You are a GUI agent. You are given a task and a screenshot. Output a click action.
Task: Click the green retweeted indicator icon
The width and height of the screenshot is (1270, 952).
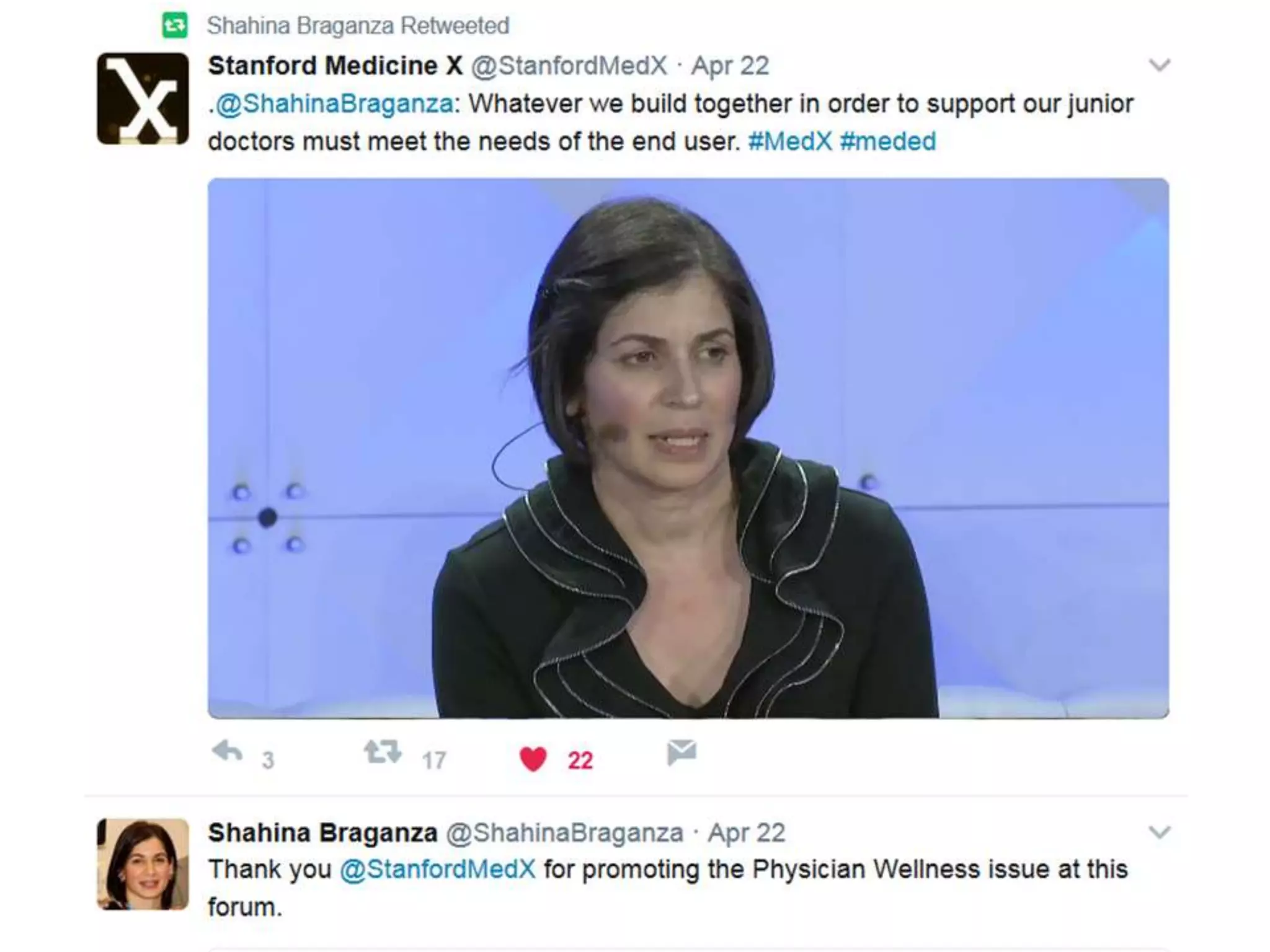(x=175, y=25)
